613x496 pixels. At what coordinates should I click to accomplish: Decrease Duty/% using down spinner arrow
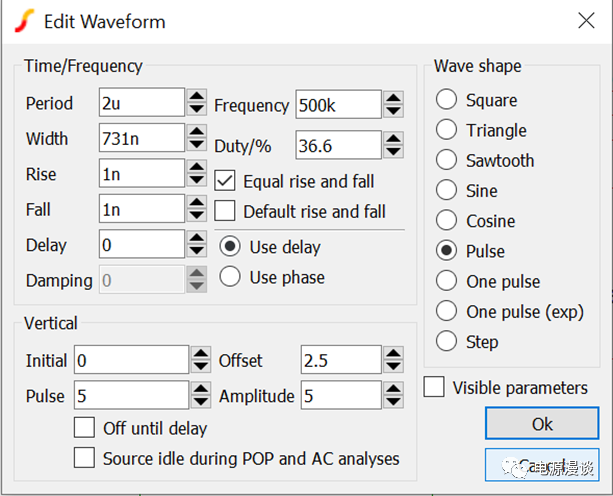tap(394, 153)
